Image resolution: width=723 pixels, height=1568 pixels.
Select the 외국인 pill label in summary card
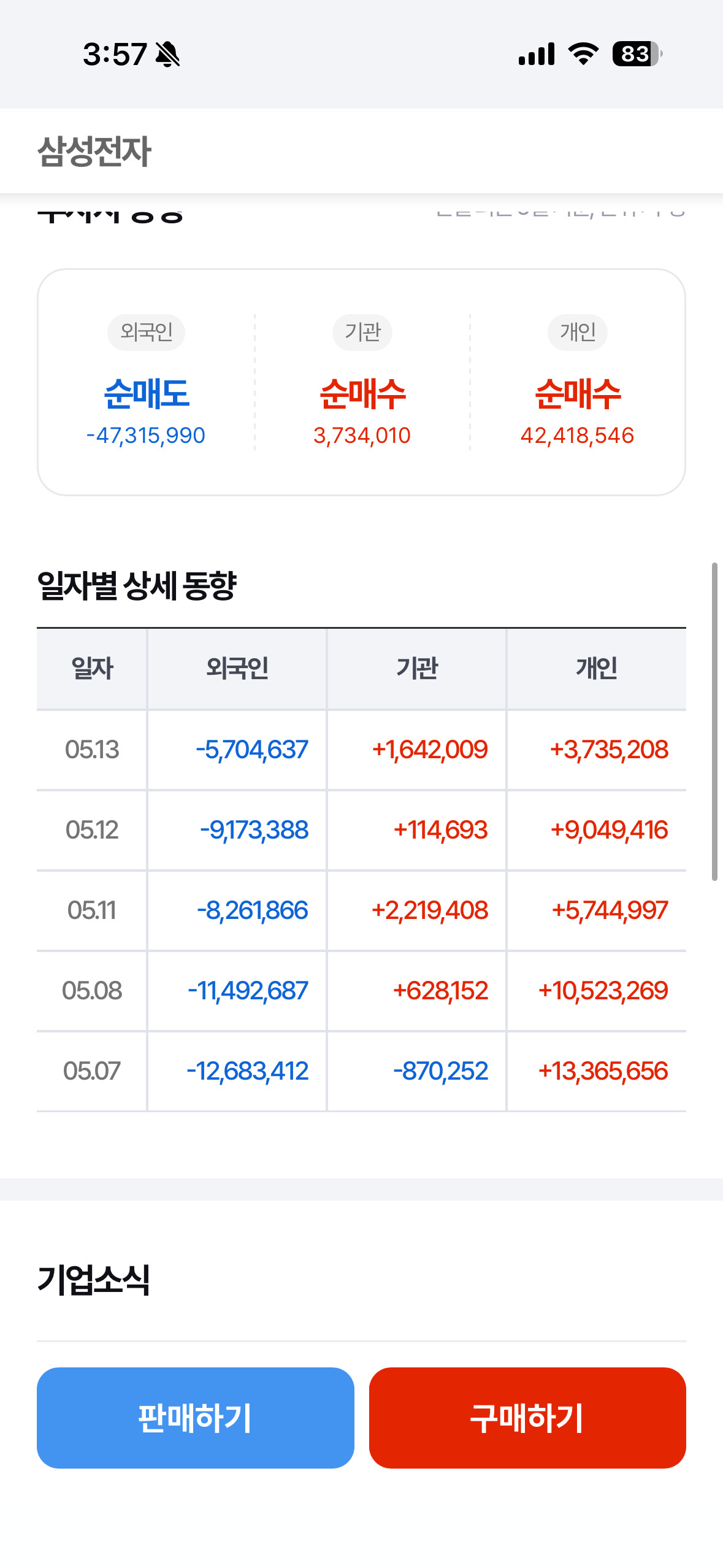[x=146, y=332]
